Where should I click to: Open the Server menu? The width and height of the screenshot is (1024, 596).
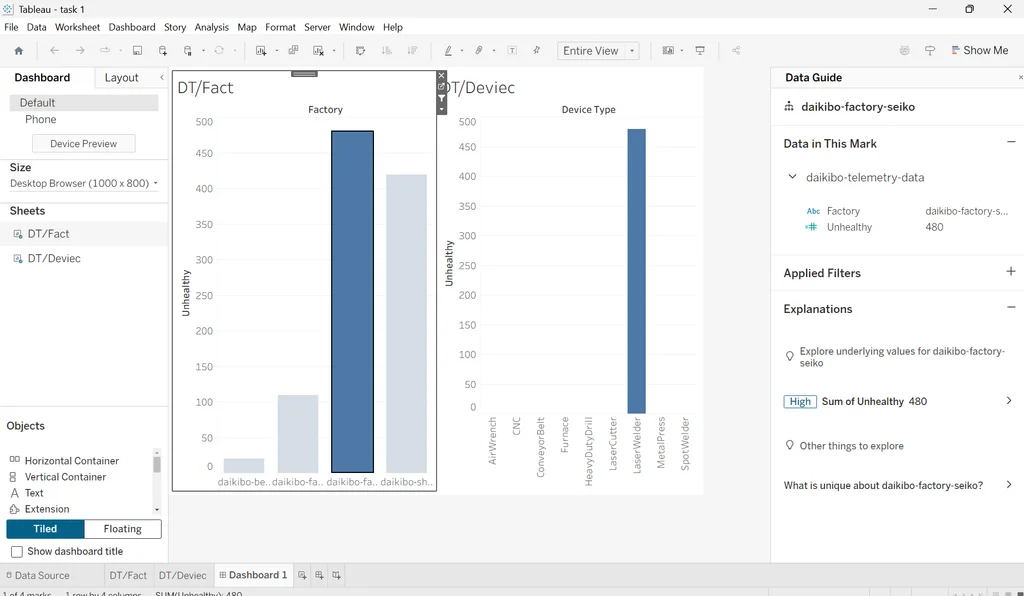coord(317,27)
